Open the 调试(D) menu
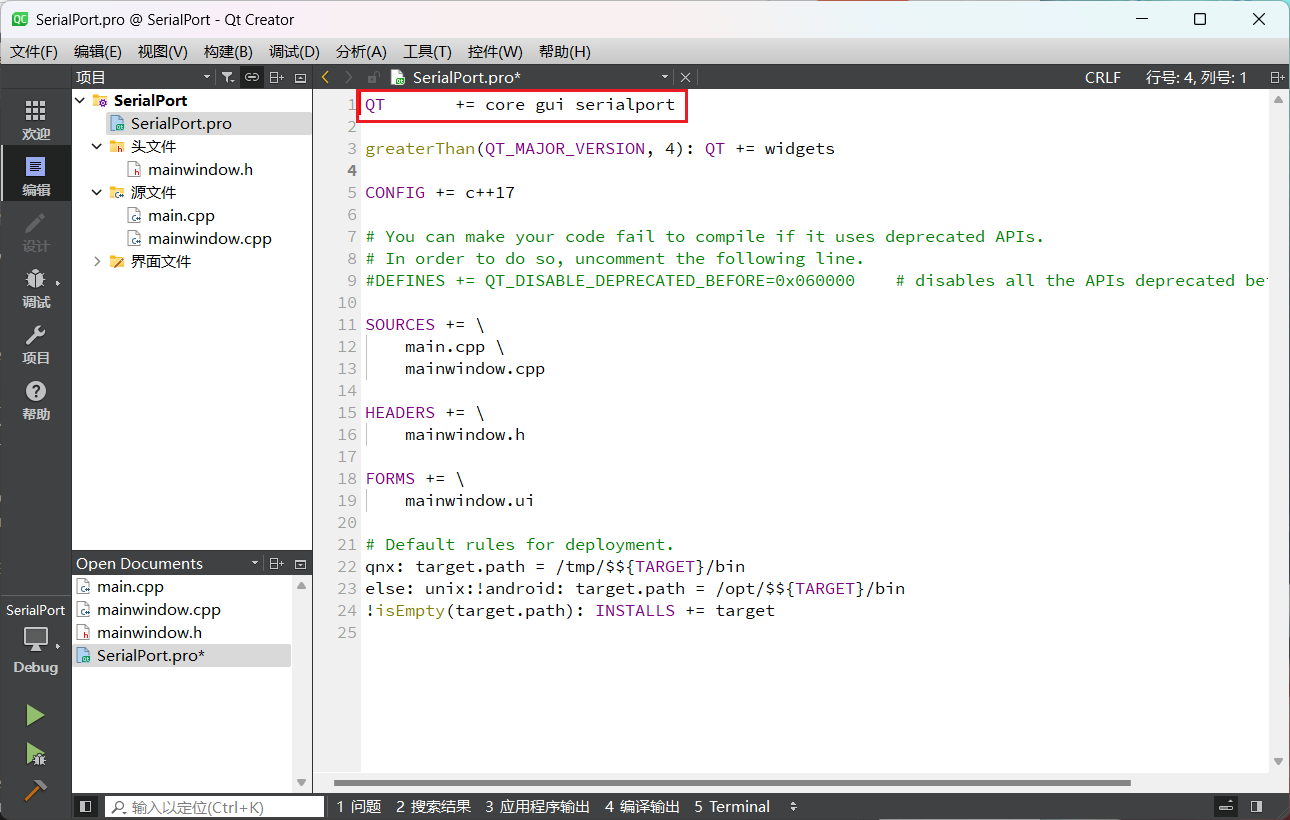 point(294,52)
